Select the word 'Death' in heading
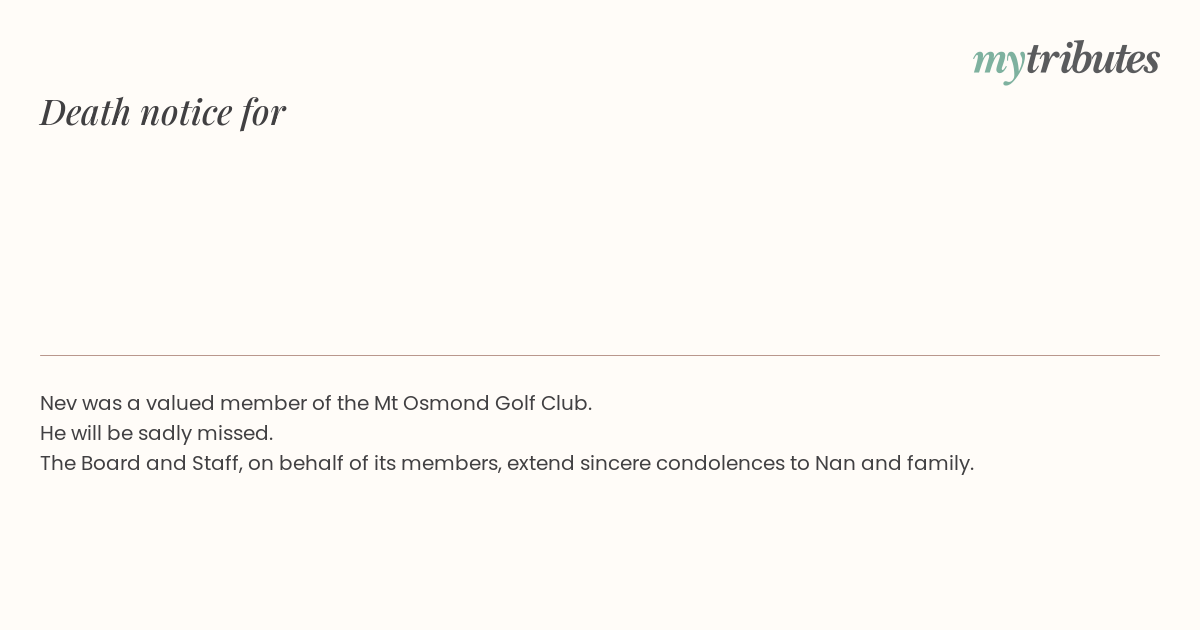Image resolution: width=1200 pixels, height=630 pixels. point(86,112)
